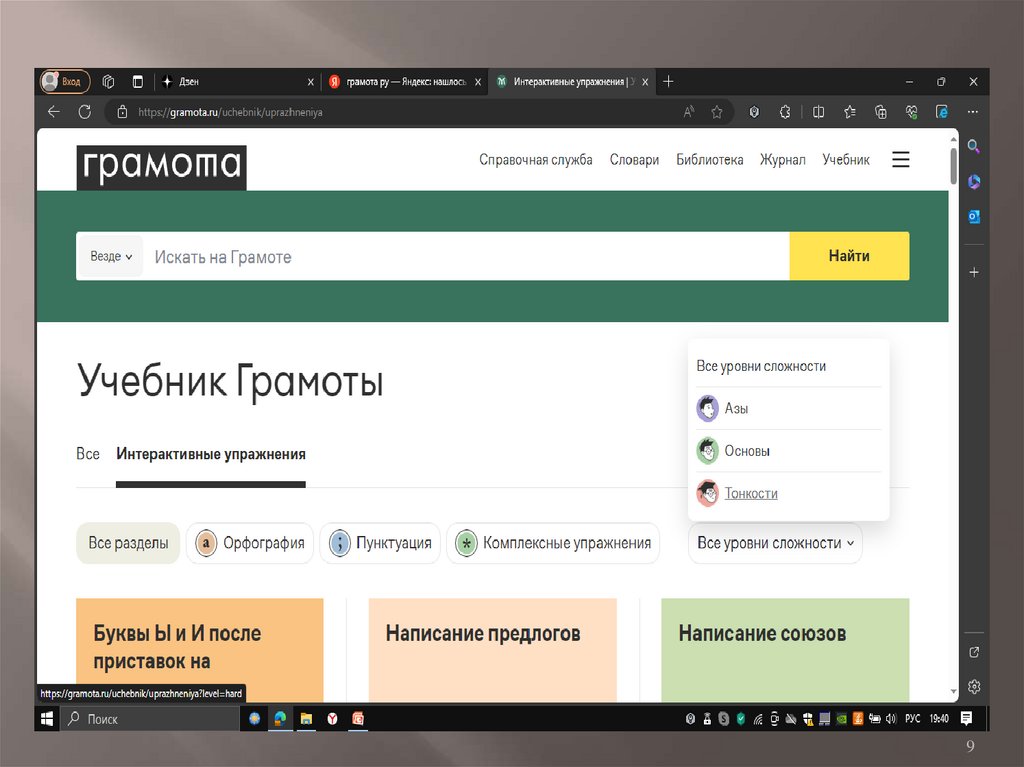The height and width of the screenshot is (767, 1024).
Task: Click the plus icon in the Edge sidebar
Action: (x=973, y=272)
